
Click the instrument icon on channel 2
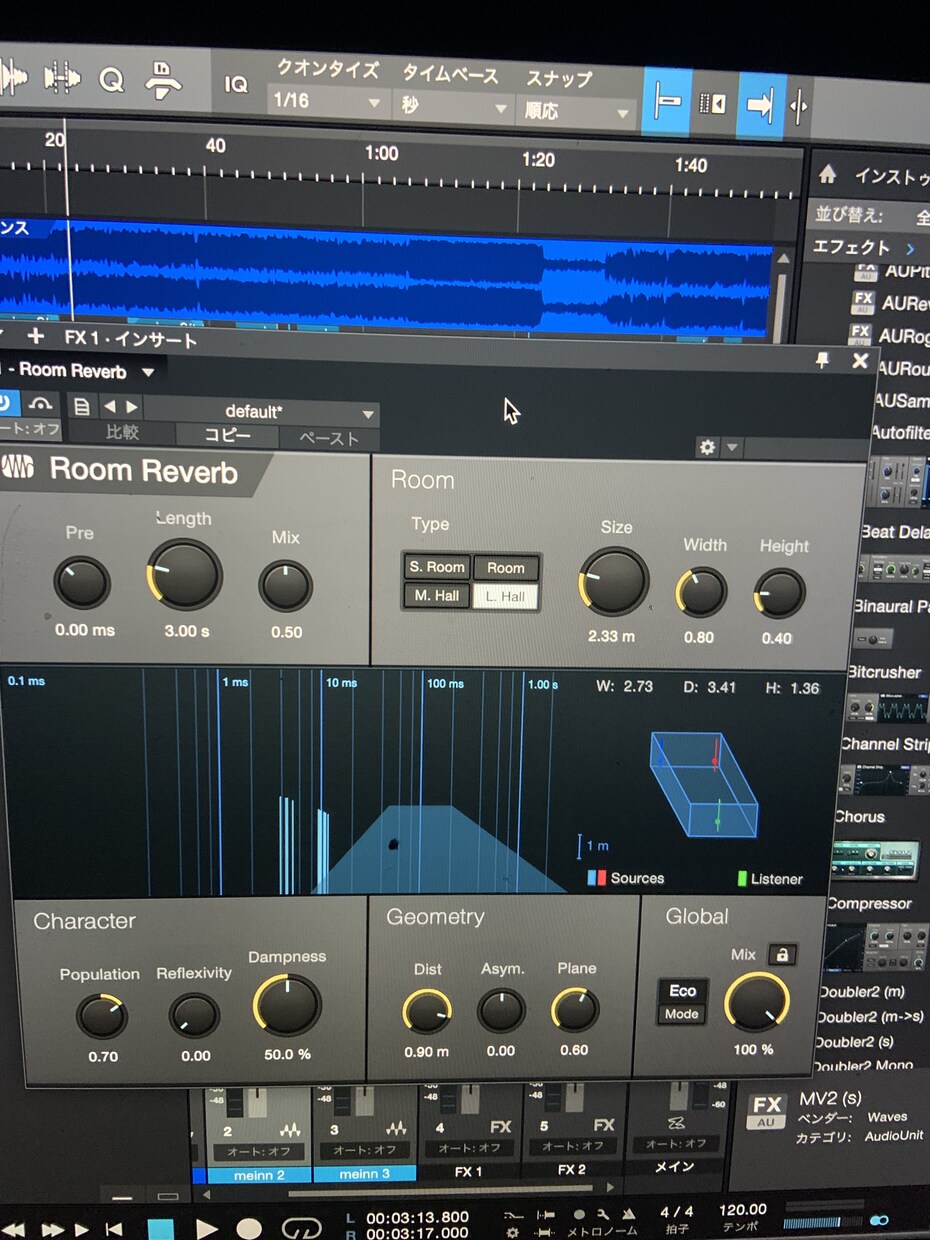click(x=290, y=1129)
